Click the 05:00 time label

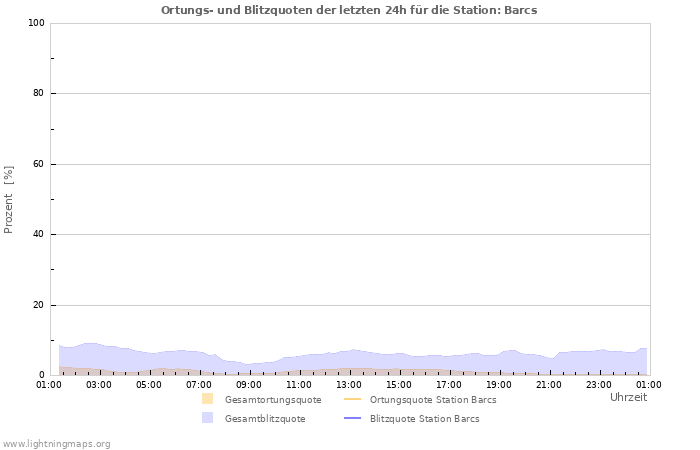[149, 385]
